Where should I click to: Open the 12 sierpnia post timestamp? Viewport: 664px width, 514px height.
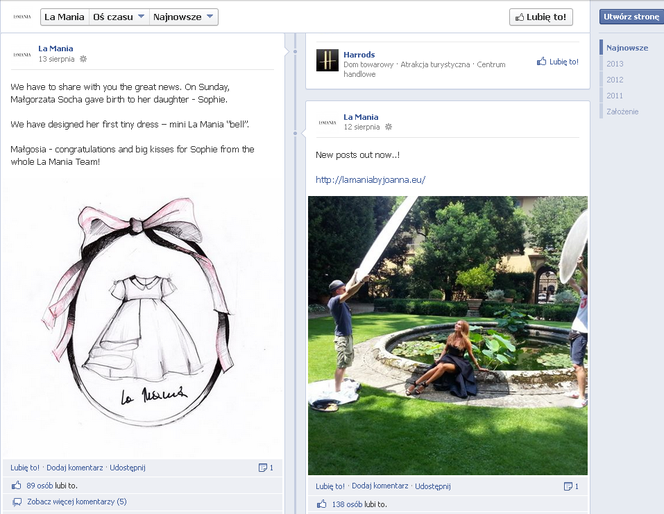click(x=362, y=127)
